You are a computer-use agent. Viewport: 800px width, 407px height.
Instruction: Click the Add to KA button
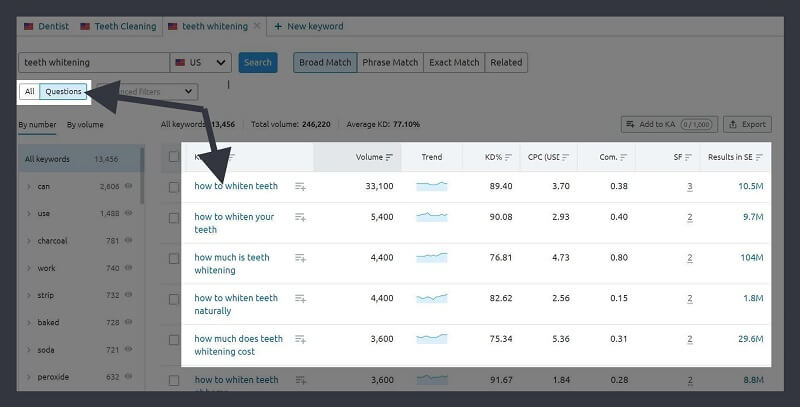point(669,124)
